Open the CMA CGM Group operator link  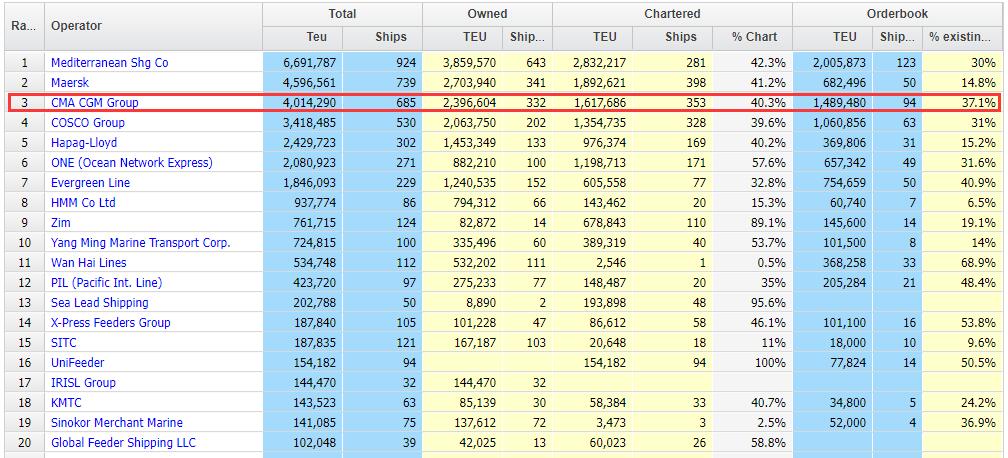point(94,103)
